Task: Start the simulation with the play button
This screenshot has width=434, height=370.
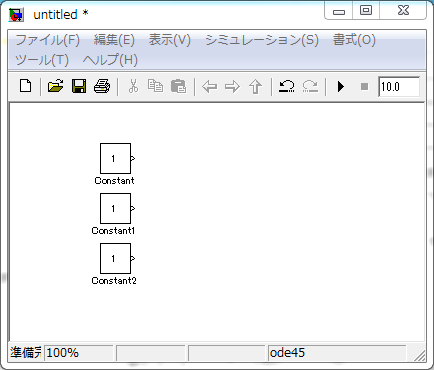Action: (x=341, y=87)
